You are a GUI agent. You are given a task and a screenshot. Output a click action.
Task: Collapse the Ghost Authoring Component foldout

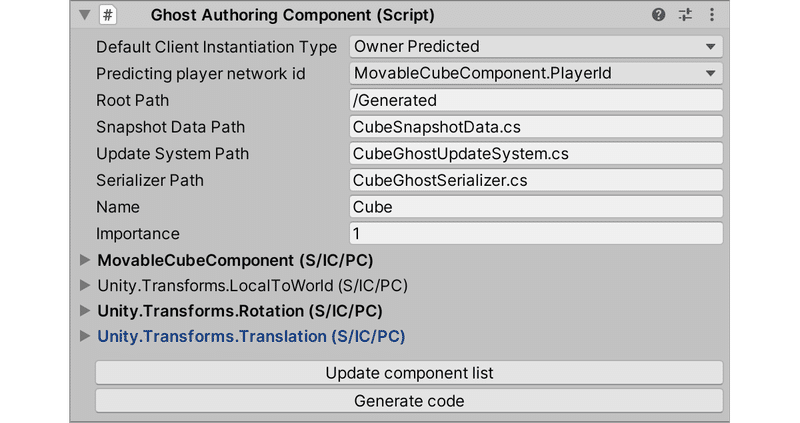pos(83,15)
